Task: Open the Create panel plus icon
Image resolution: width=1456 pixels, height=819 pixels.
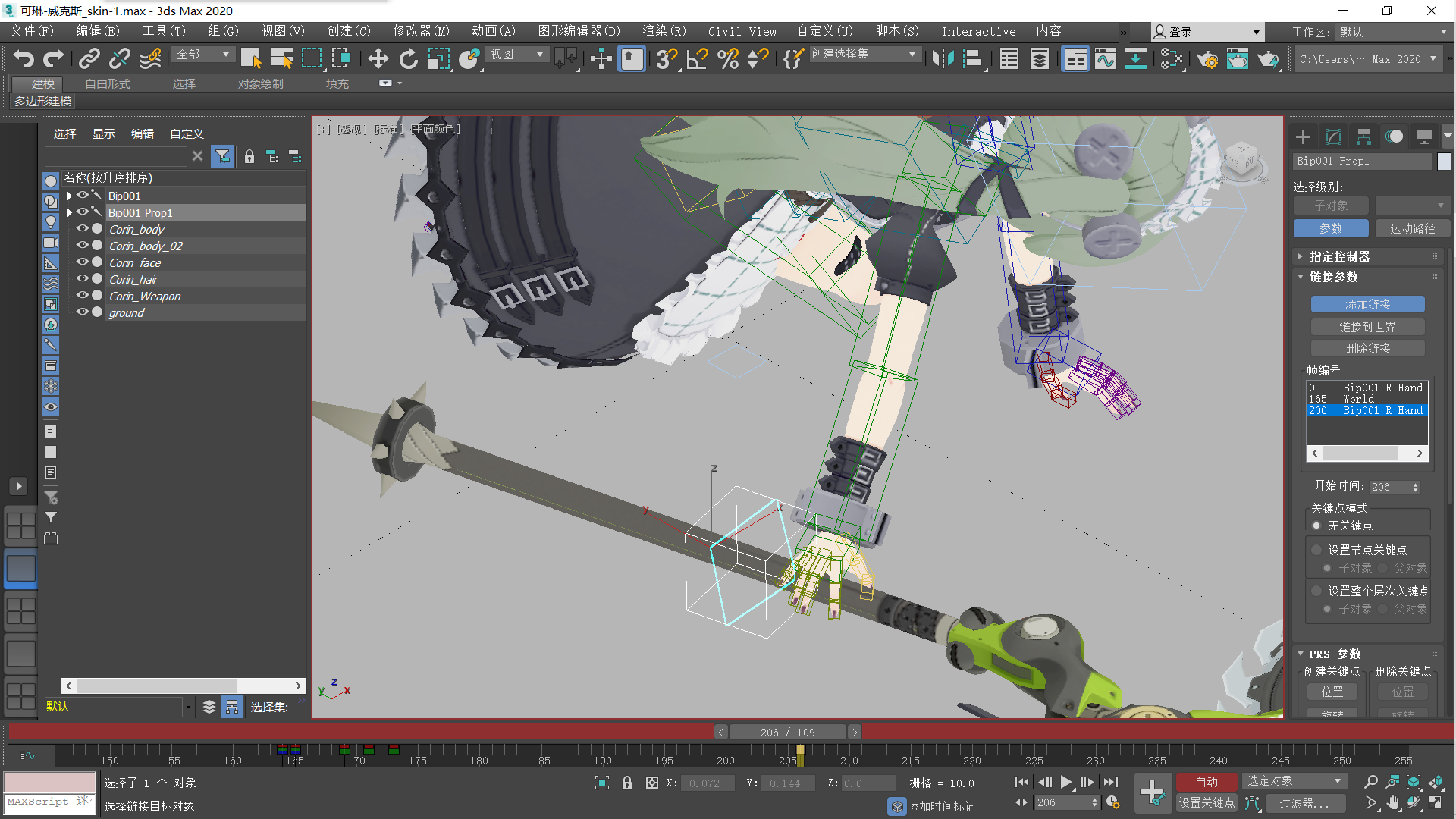Action: (x=1303, y=136)
